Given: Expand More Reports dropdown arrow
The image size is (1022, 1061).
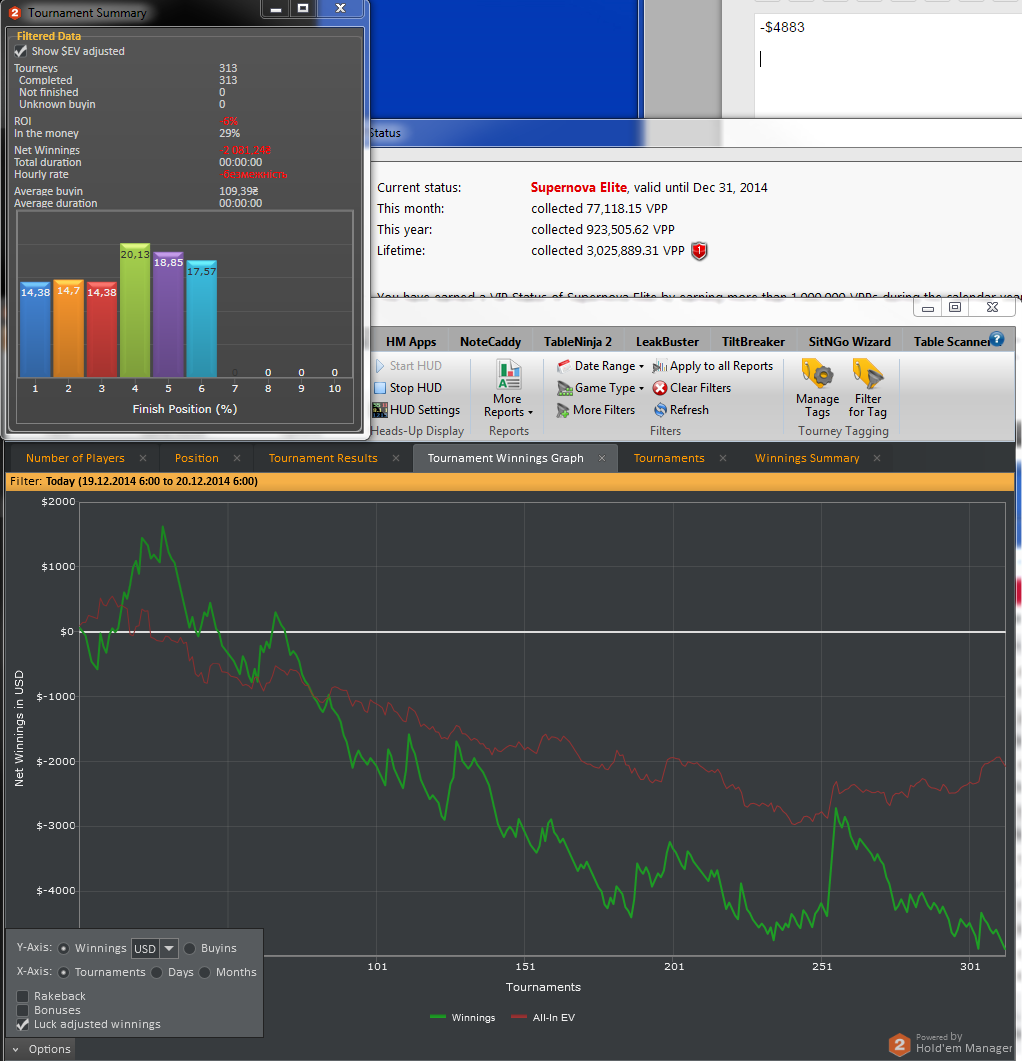Looking at the screenshot, I should coord(530,413).
